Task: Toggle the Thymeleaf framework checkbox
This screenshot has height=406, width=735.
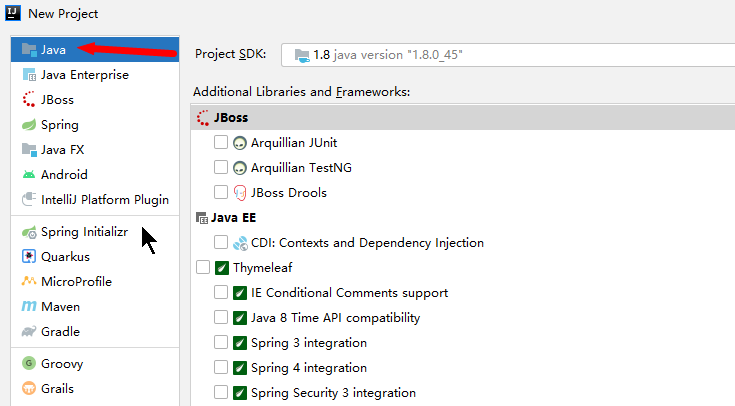Action: 204,268
